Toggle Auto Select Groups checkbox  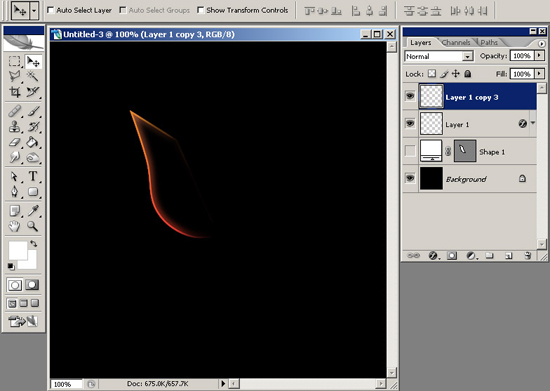(123, 10)
